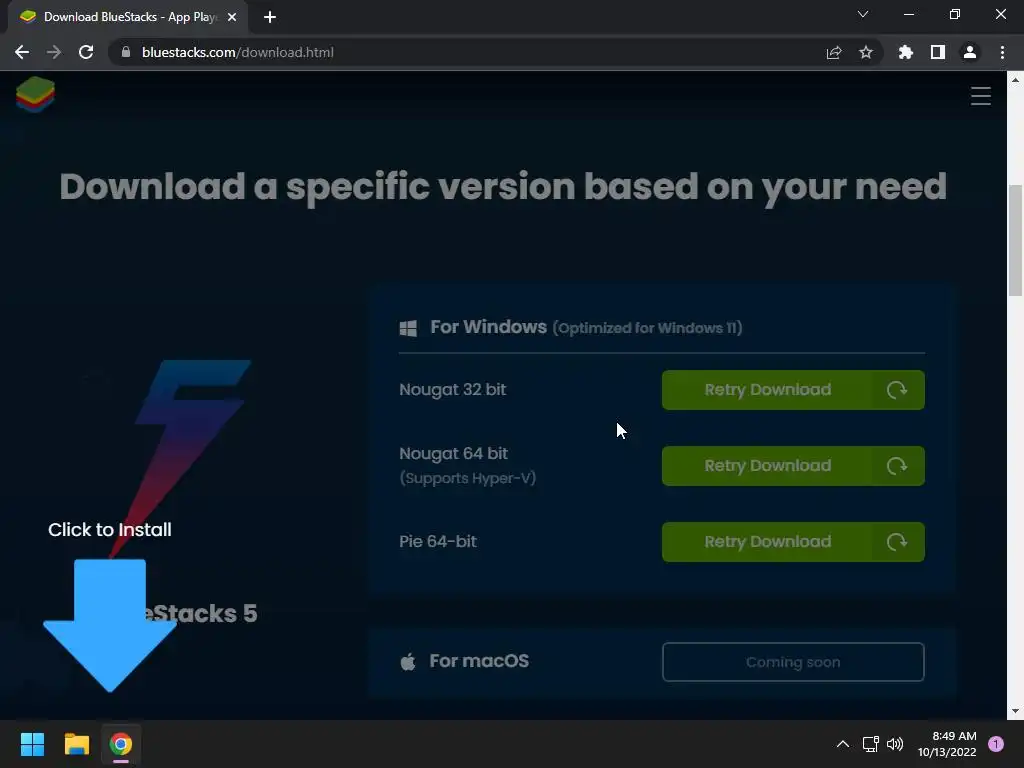Click the address bar URL
The image size is (1024, 768).
coord(238,52)
